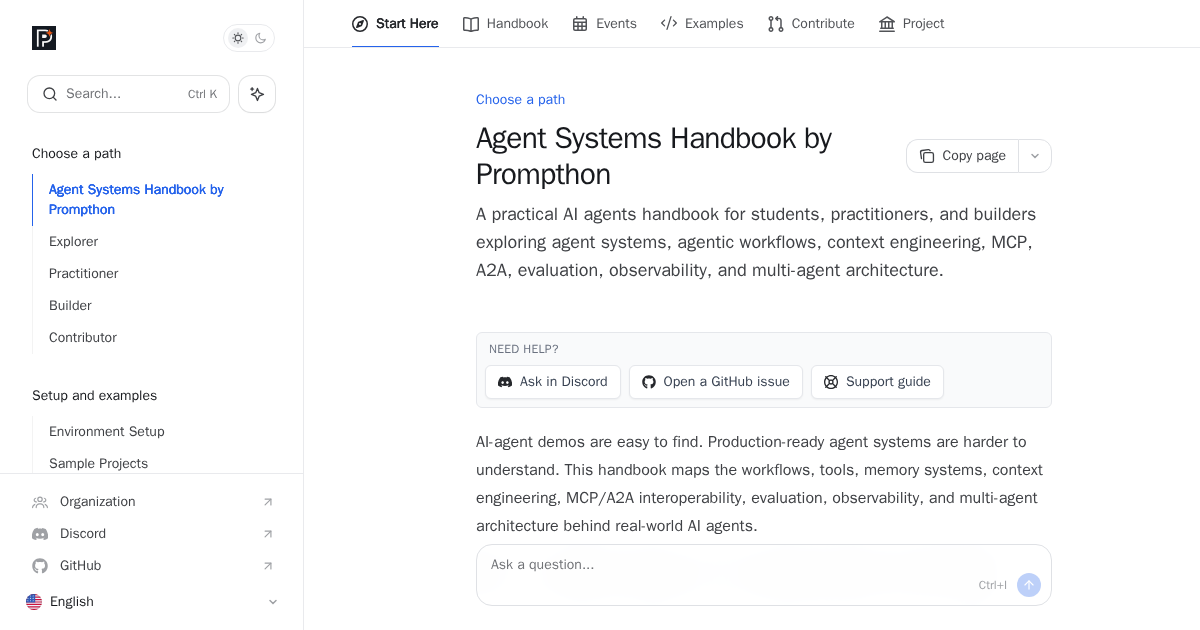Switch to dark mode moon icon
Image resolution: width=1200 pixels, height=630 pixels.
[261, 38]
